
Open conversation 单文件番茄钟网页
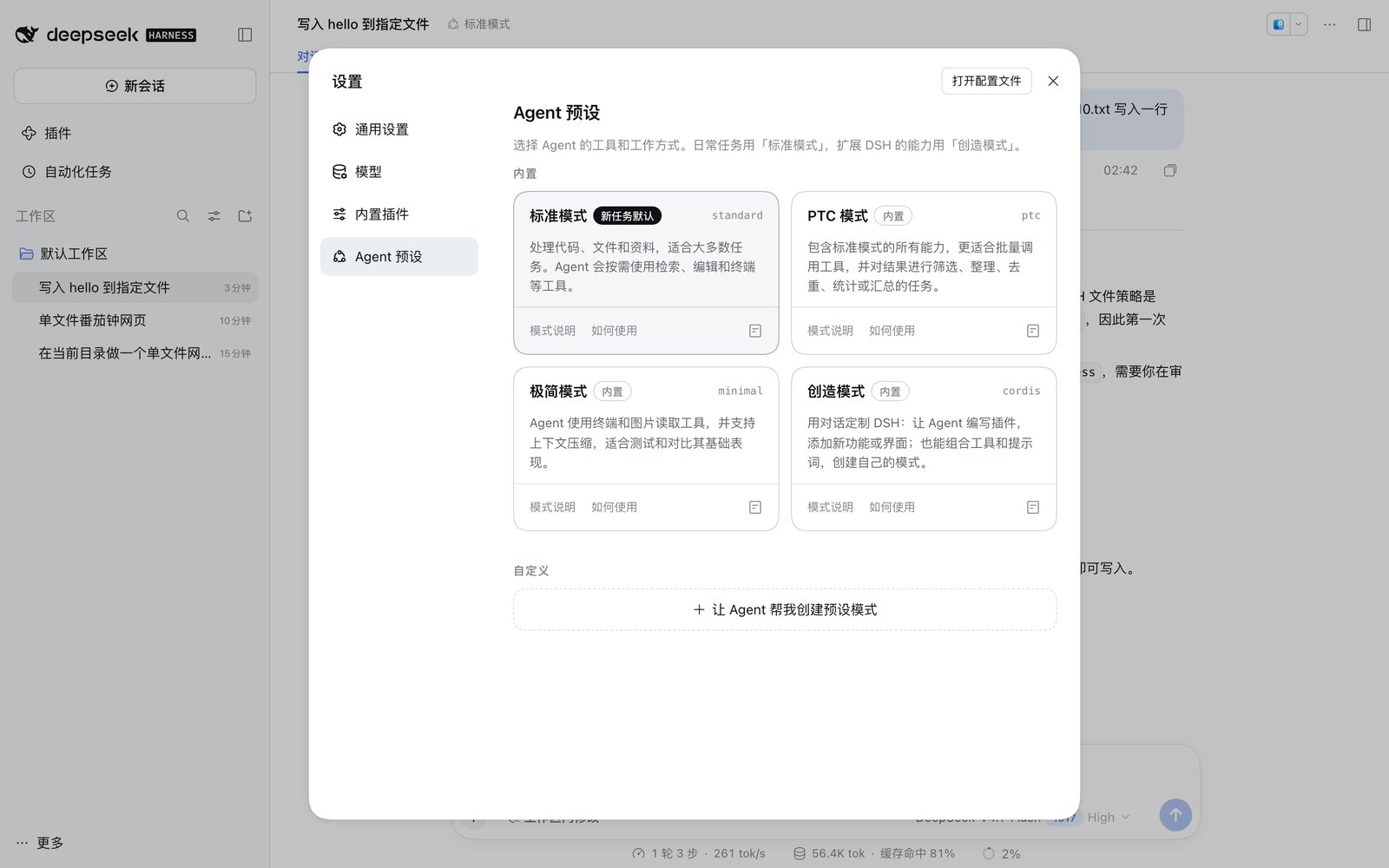(x=135, y=320)
